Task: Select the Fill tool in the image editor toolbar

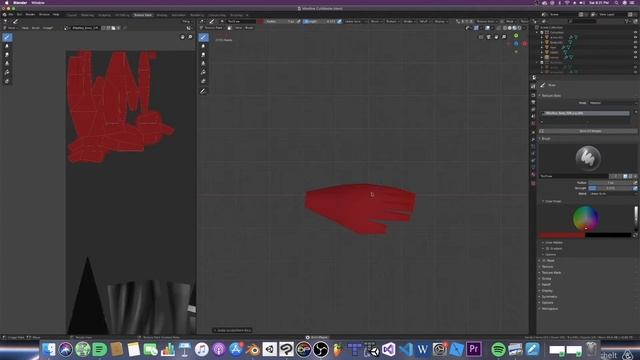Action: [x=7, y=72]
